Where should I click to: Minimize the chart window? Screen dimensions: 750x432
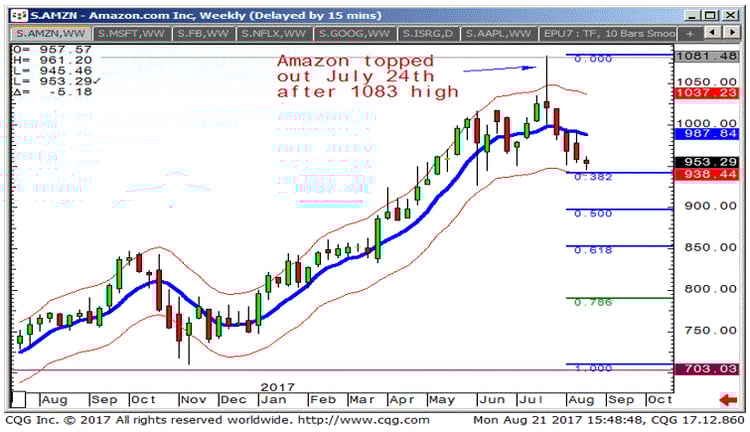[x=692, y=15]
